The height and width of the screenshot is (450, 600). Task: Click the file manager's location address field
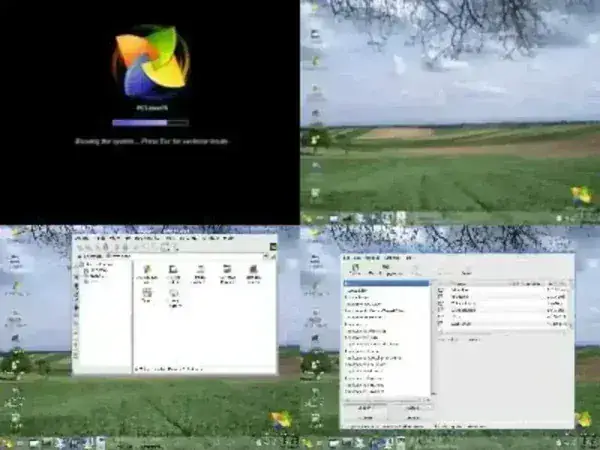[186, 256]
